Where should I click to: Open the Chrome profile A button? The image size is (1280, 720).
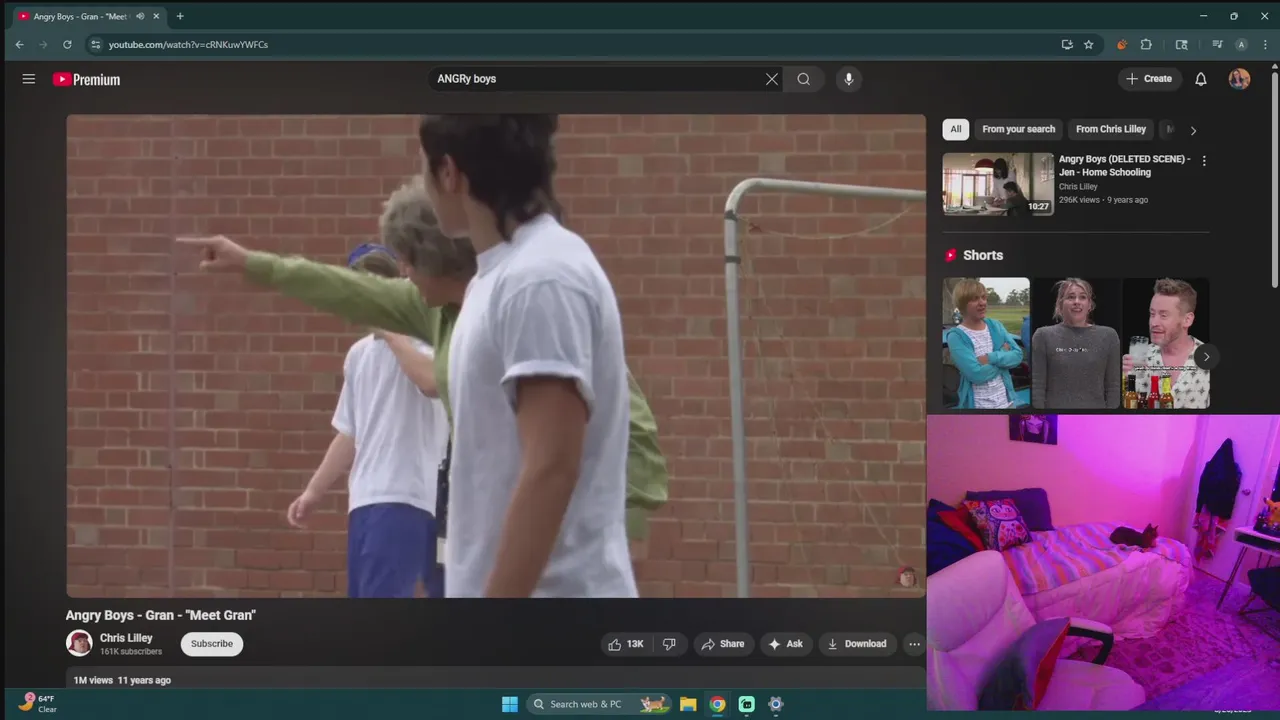1241,44
